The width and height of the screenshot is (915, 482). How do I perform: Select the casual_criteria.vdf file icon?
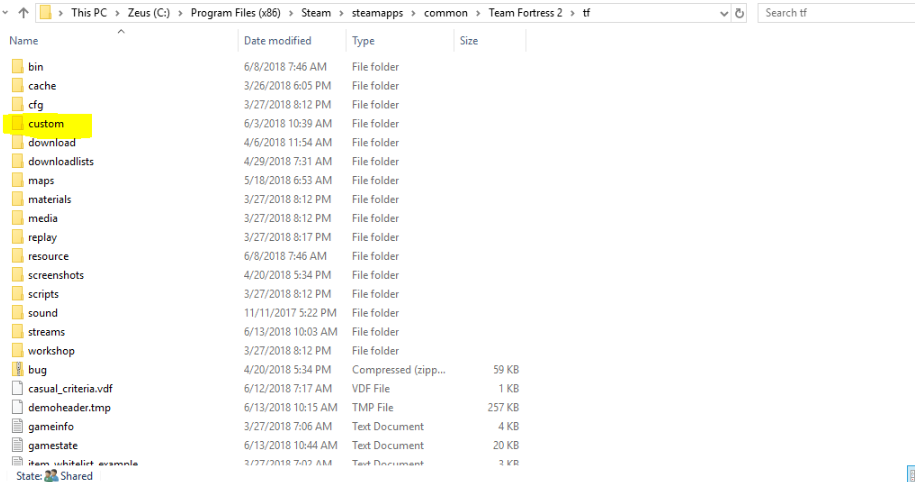pos(18,389)
